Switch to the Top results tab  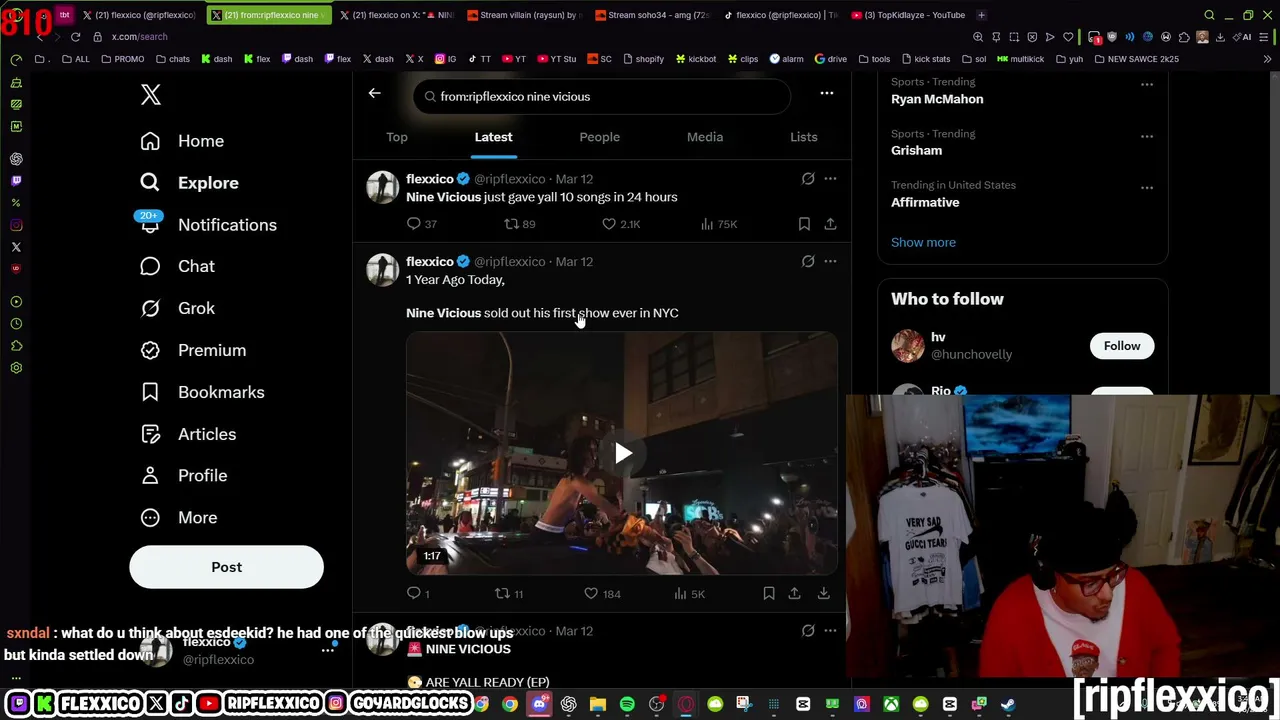pyautogui.click(x=397, y=137)
